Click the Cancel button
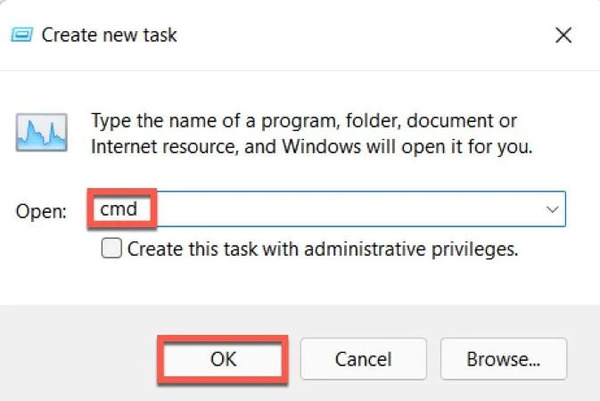The height and width of the screenshot is (401, 600). [363, 359]
